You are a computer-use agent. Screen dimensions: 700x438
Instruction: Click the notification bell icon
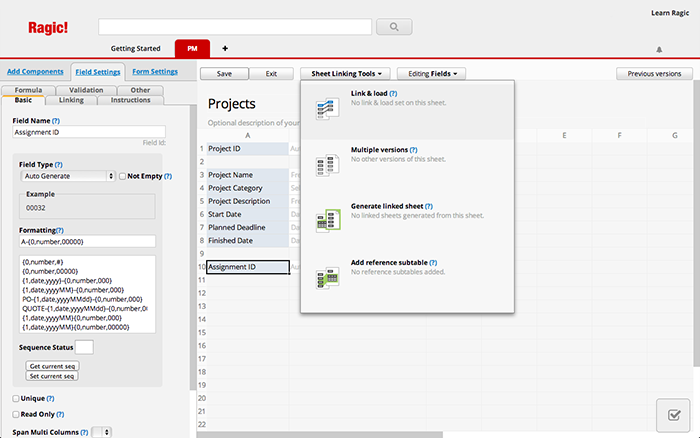659,49
